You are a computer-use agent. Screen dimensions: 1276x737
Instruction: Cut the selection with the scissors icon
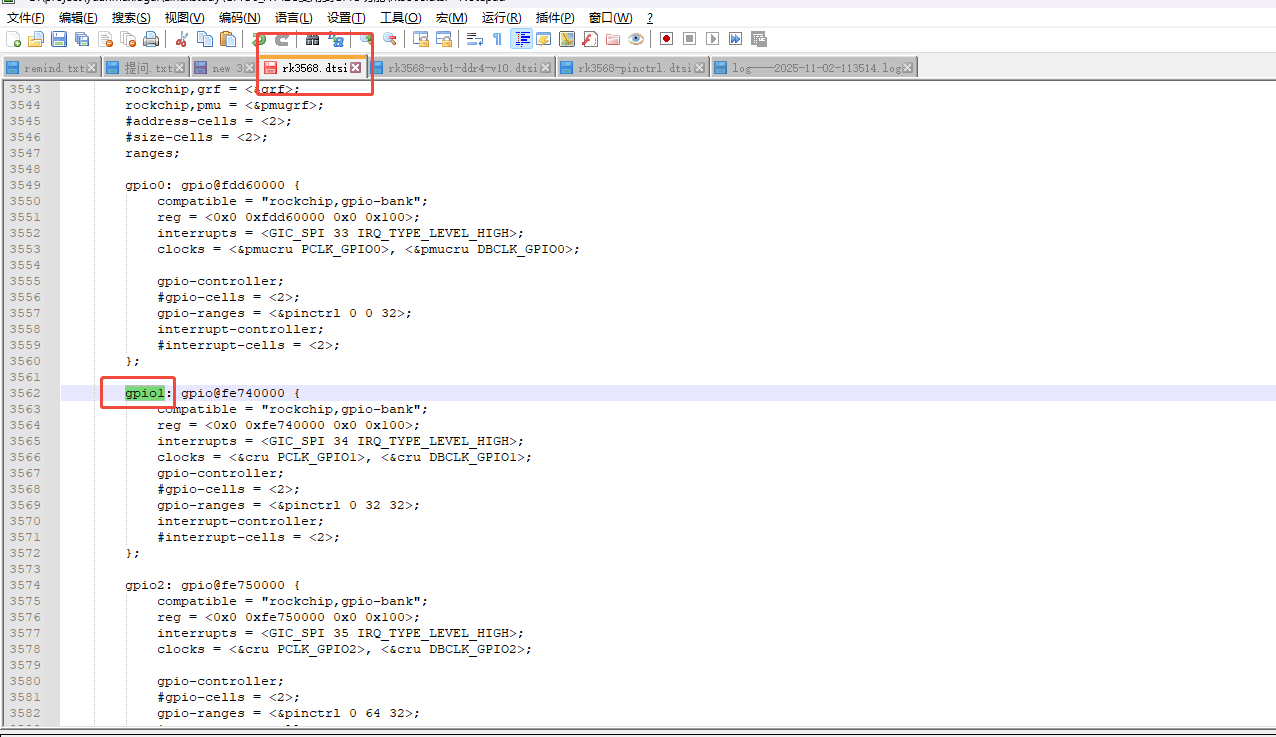(181, 39)
